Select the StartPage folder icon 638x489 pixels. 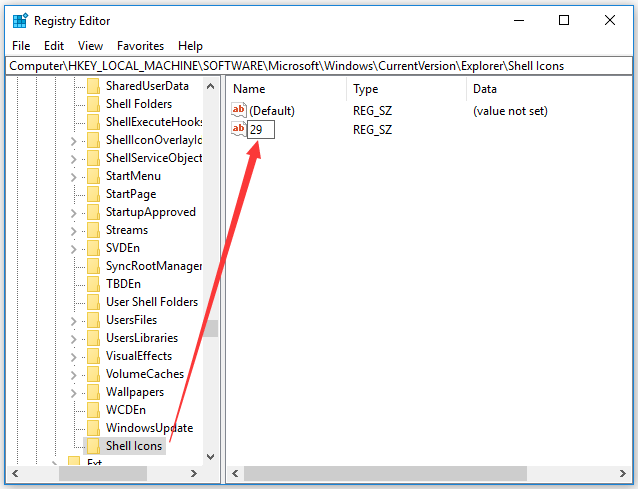click(94, 194)
